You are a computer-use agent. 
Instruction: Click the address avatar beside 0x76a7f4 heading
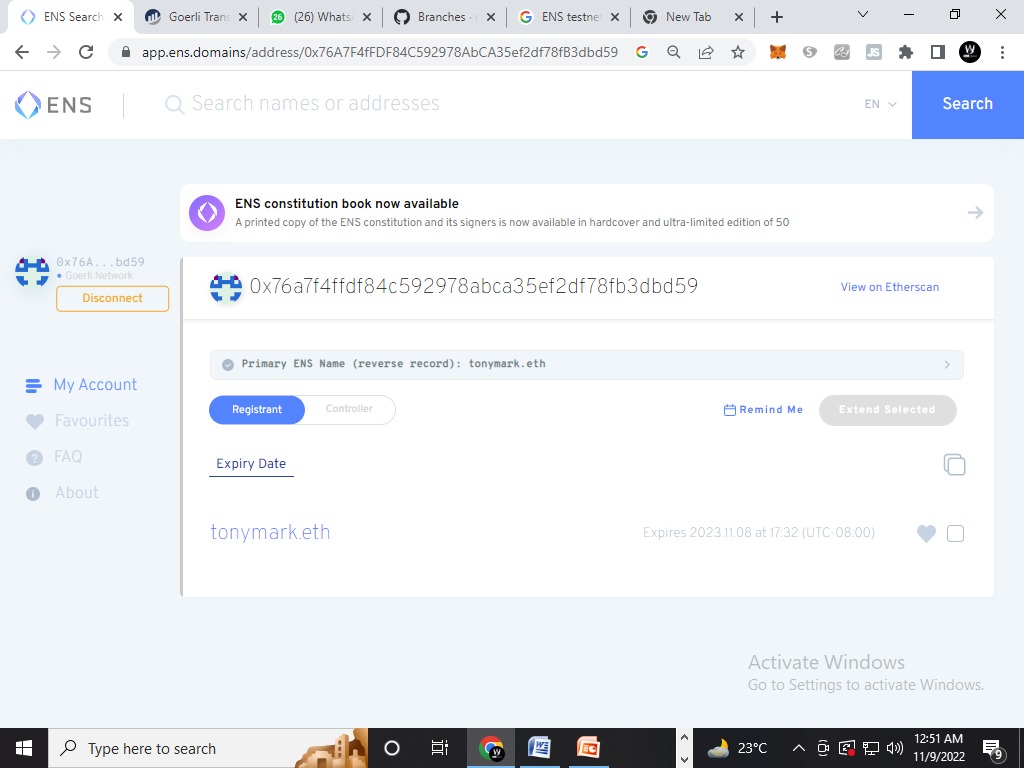pos(226,288)
